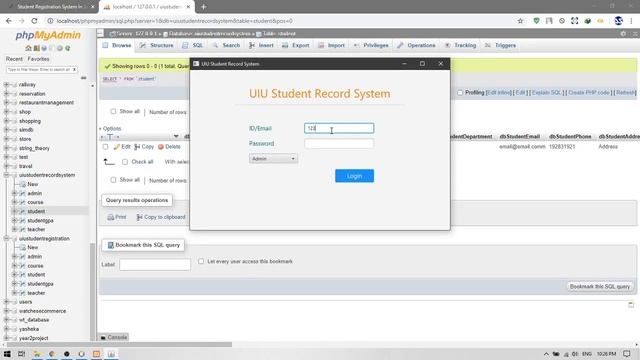
Task: Clear the database filter box
Action: [x=74, y=70]
